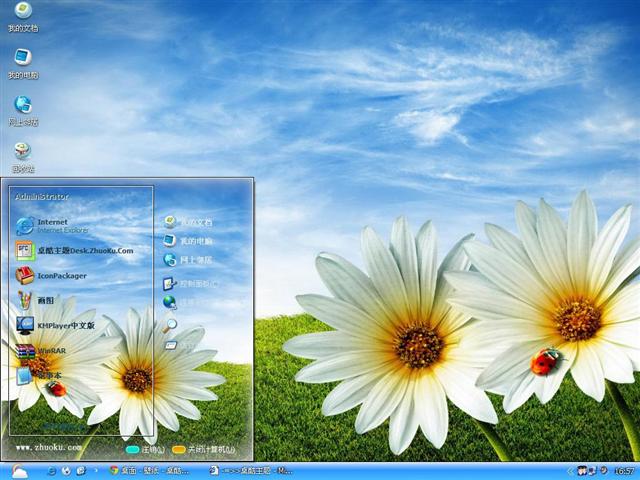Click system tray icon left of clock
Viewport: 640px width, 480px height.
[x=603, y=471]
